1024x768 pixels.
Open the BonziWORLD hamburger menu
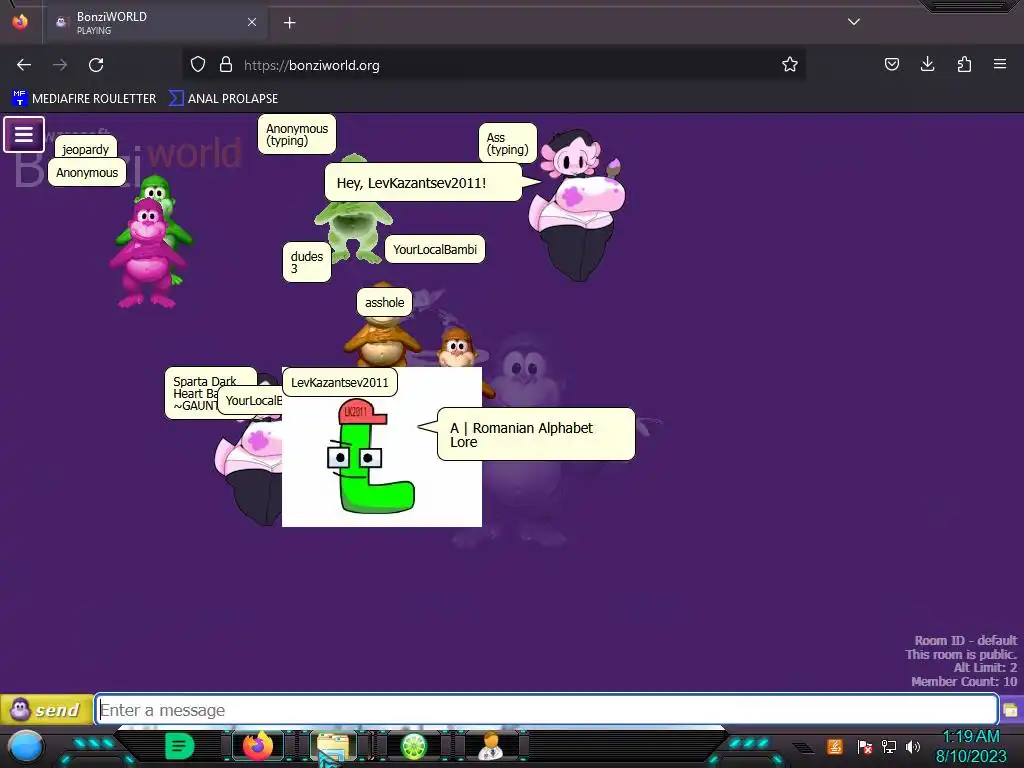pyautogui.click(x=24, y=135)
